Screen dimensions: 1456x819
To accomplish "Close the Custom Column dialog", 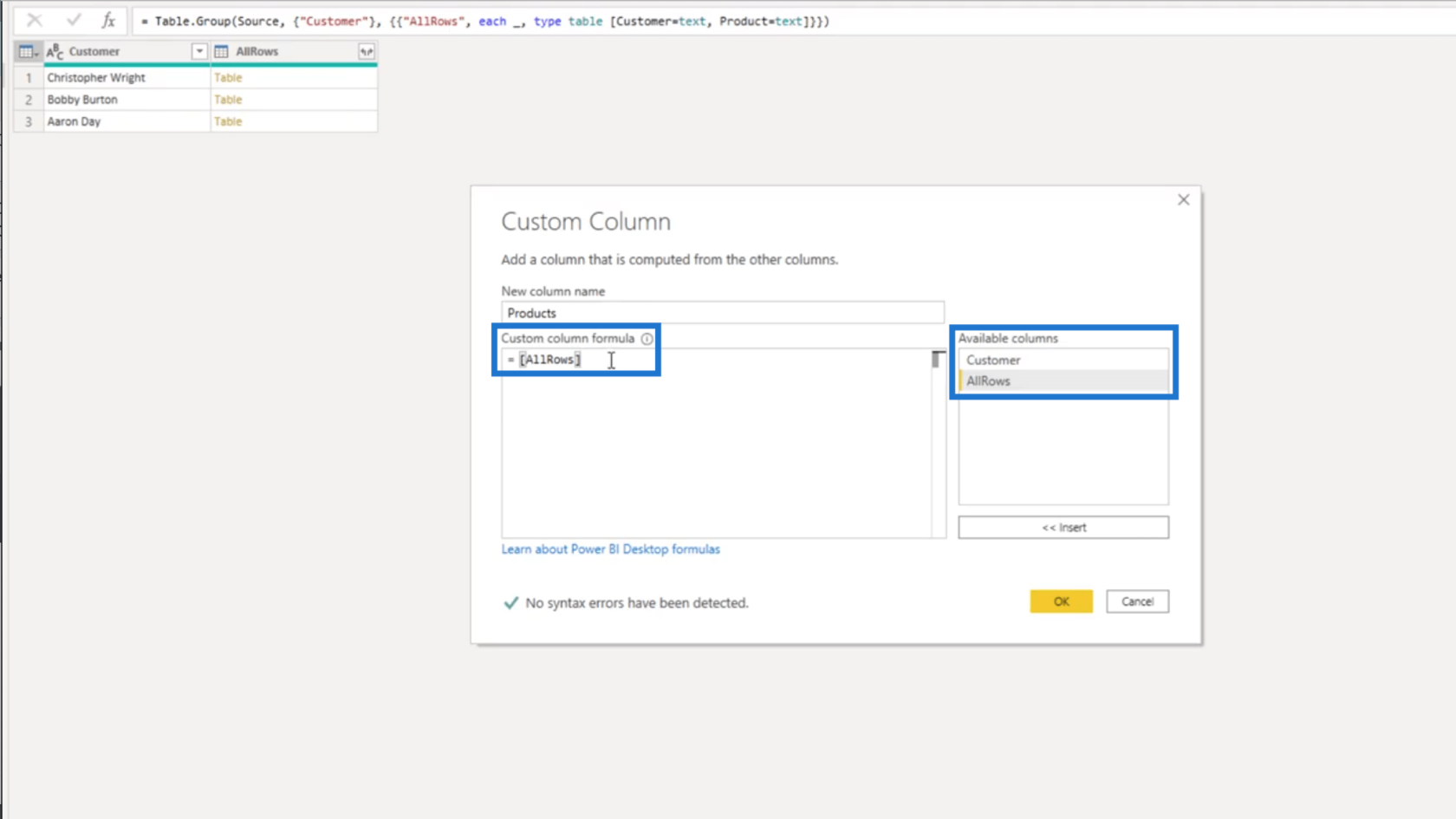I will coord(1183,200).
